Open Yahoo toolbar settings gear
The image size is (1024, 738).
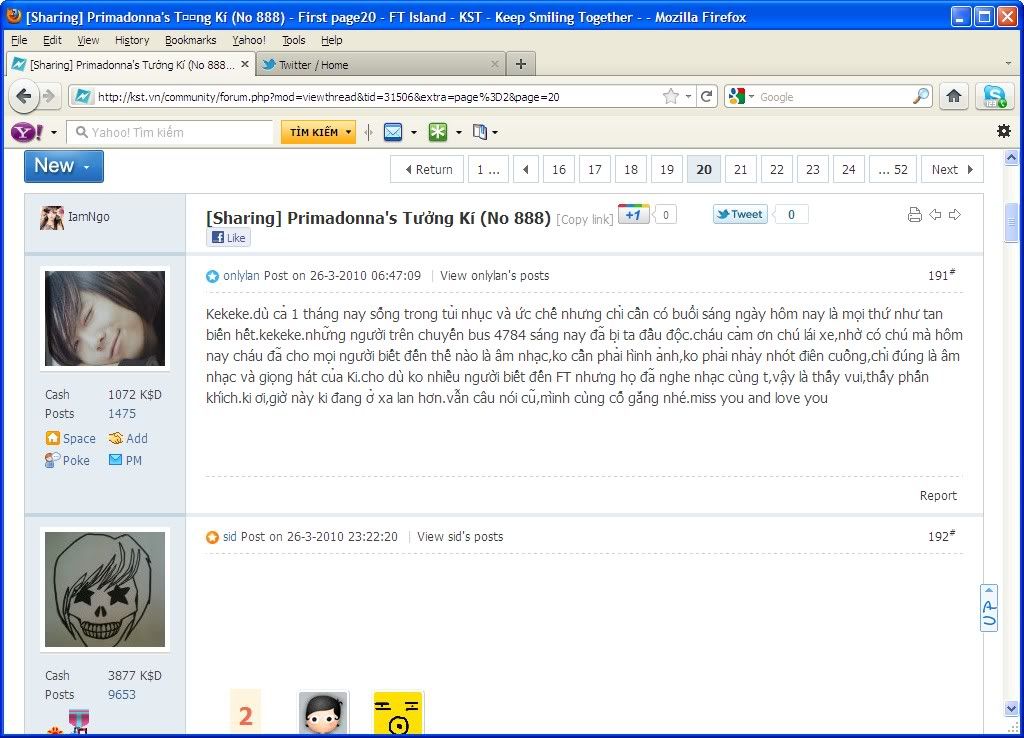click(1004, 131)
